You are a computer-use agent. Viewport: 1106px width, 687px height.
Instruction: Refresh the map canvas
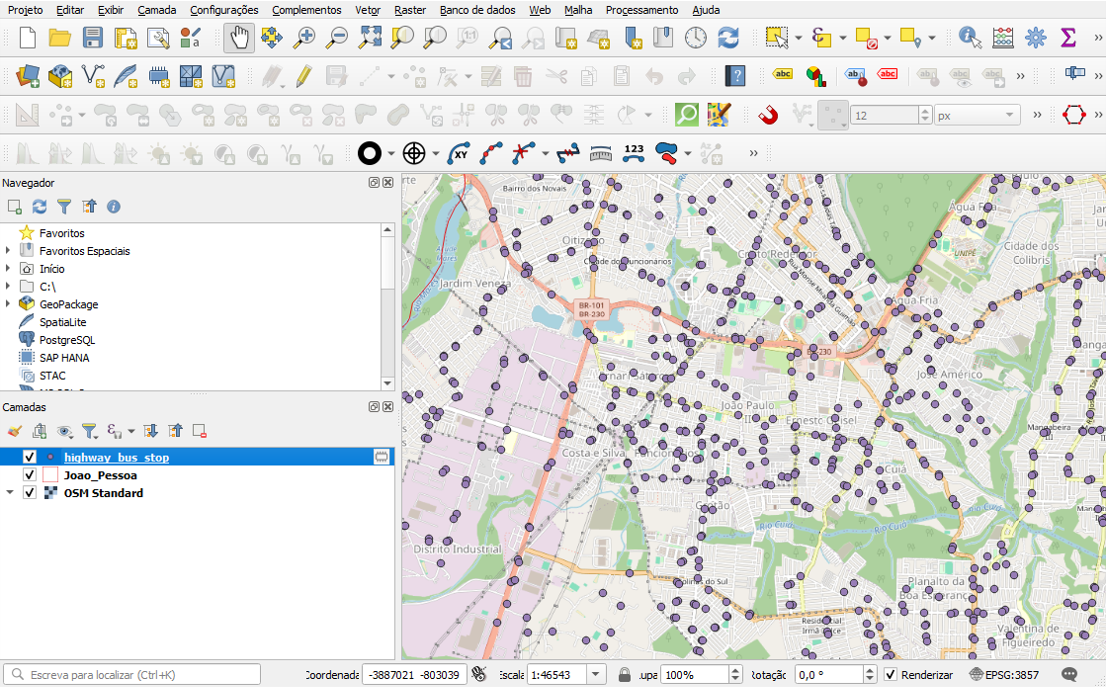click(x=728, y=38)
